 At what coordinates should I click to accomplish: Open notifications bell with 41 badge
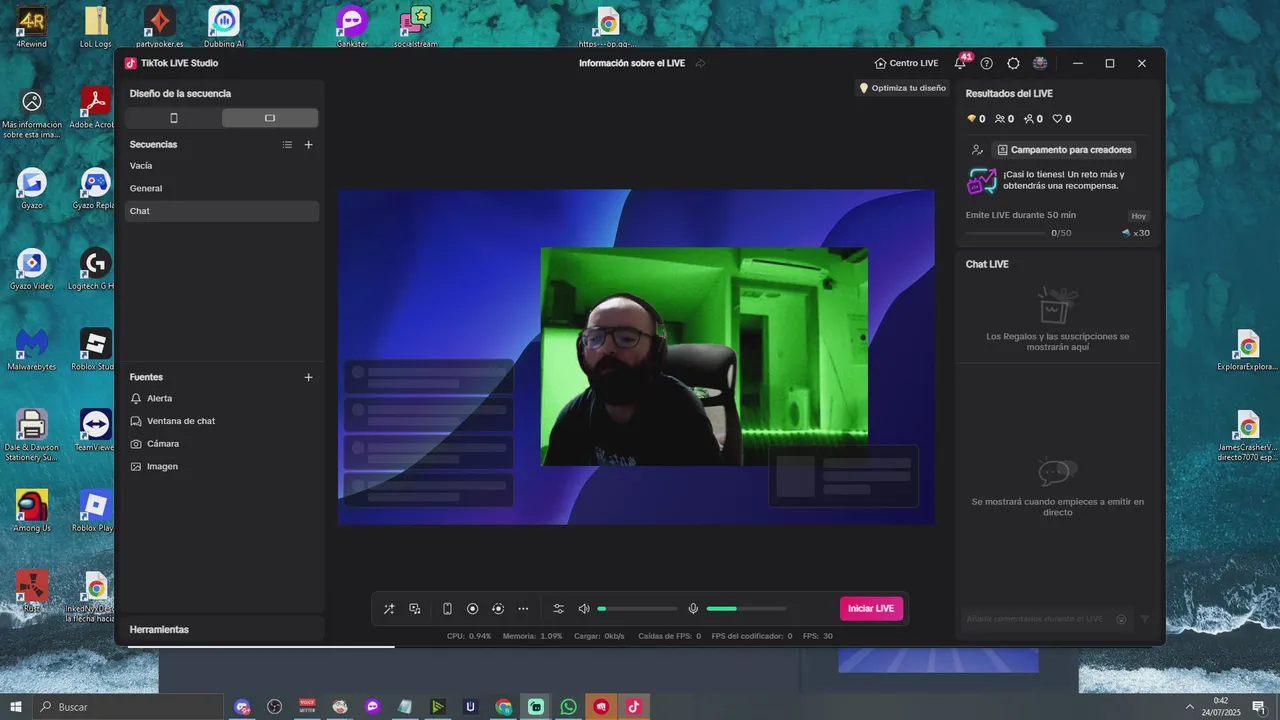point(961,63)
